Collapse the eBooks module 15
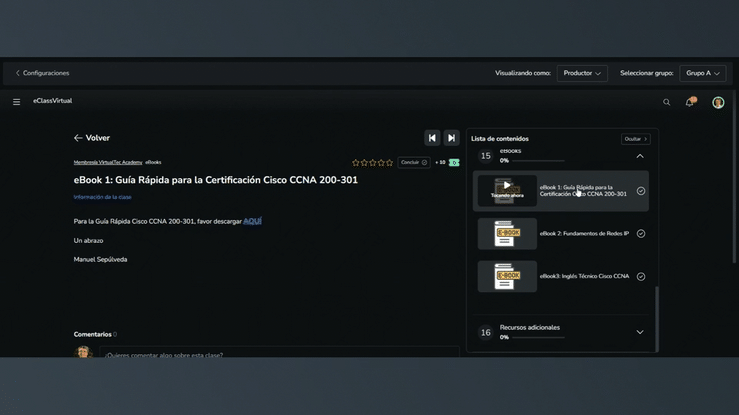739x415 pixels. pyautogui.click(x=640, y=156)
